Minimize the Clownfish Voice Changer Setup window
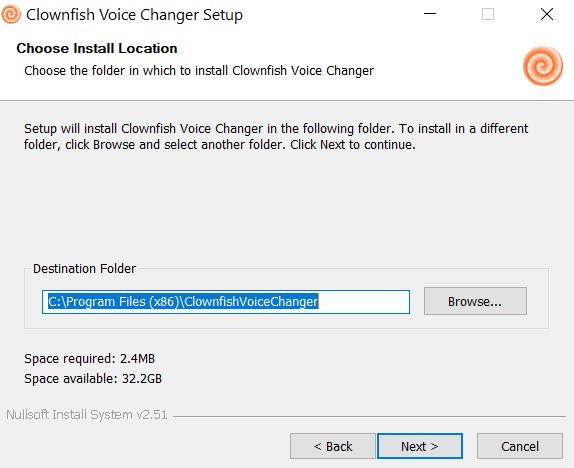574x468 pixels. (x=430, y=14)
